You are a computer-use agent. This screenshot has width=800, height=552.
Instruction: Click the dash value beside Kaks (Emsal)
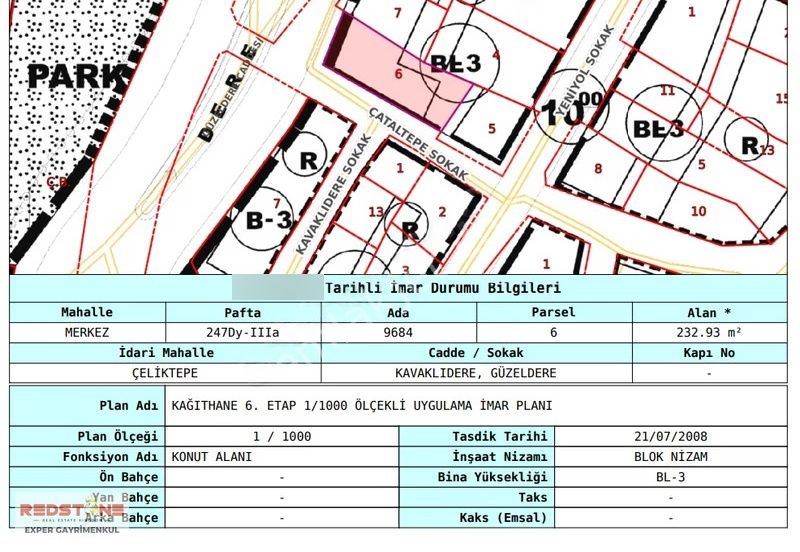[x=671, y=518]
